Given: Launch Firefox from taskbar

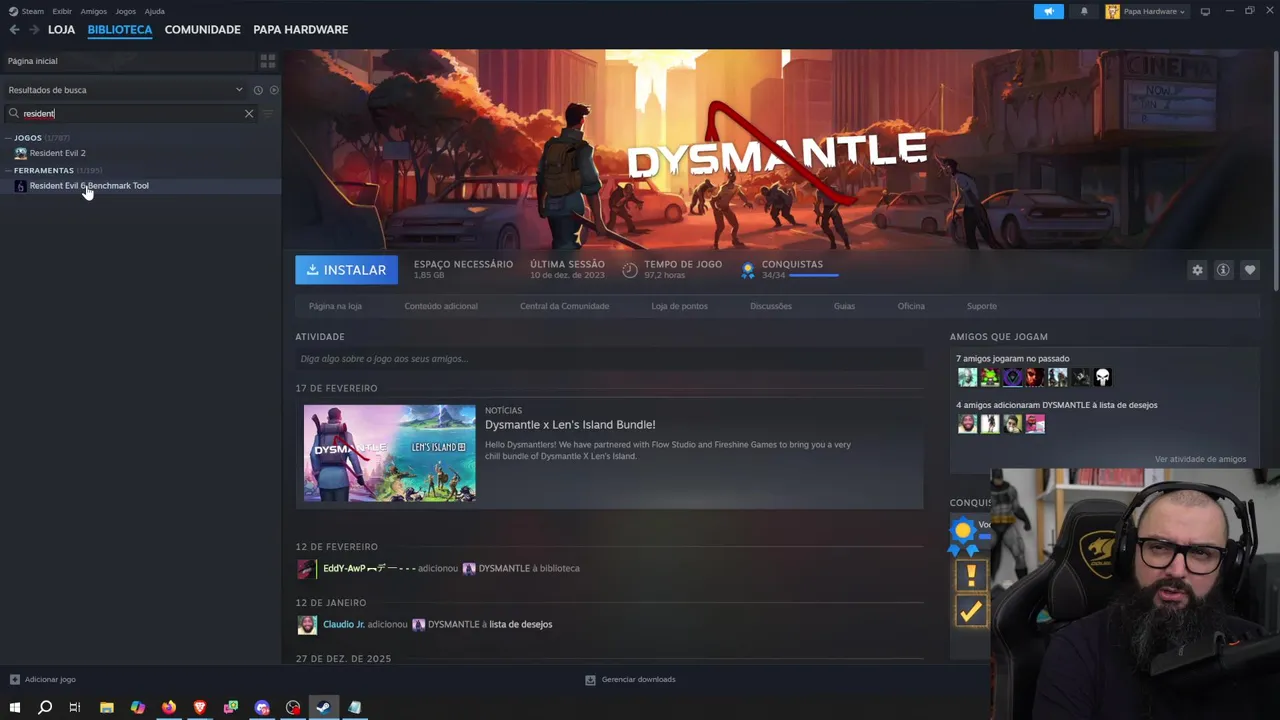Looking at the screenshot, I should (169, 707).
